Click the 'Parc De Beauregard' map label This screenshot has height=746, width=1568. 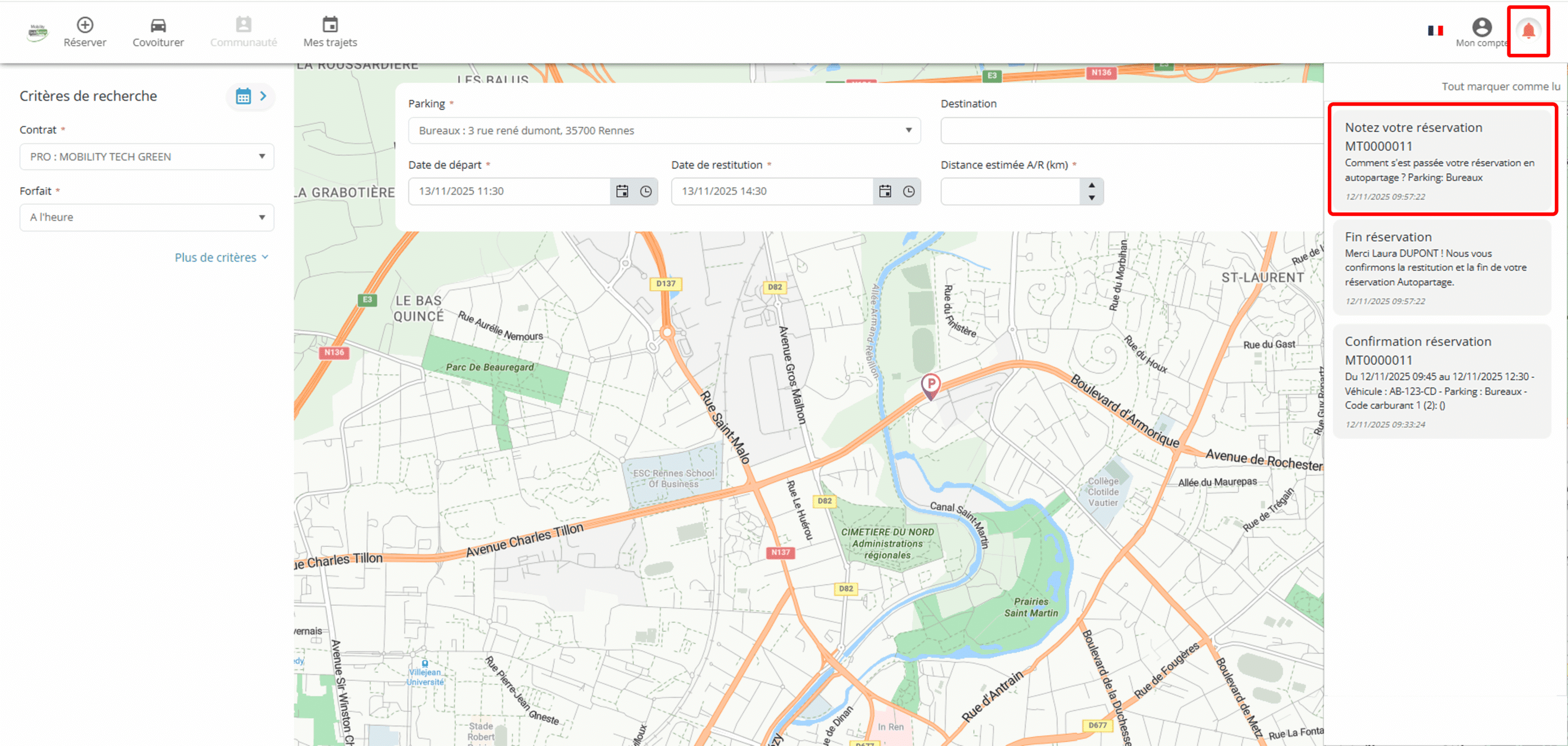[x=489, y=367]
